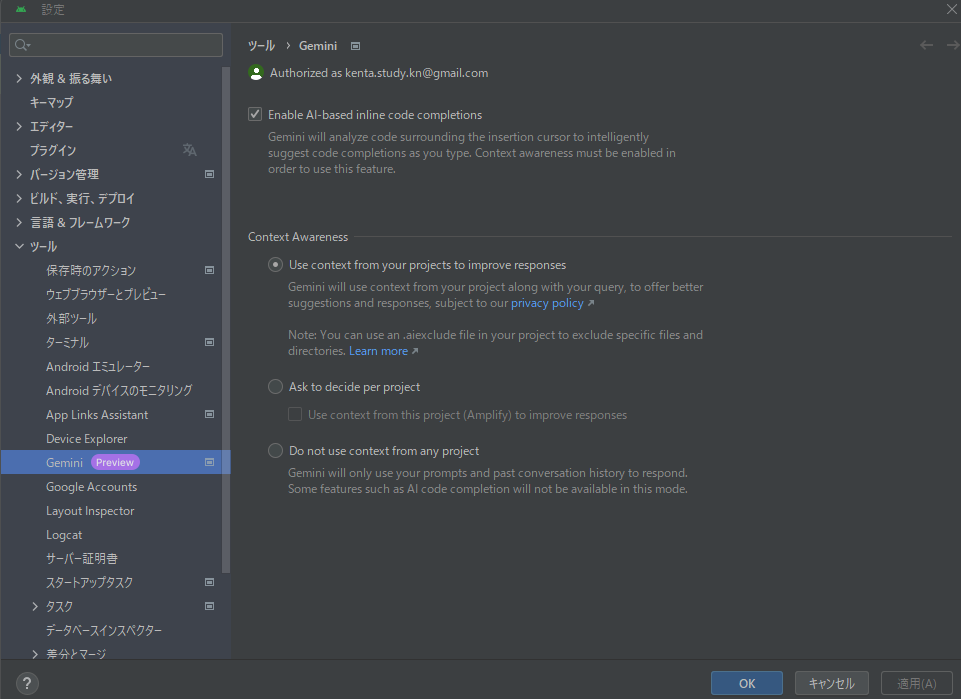Click the translate icon beside プラグイン
This screenshot has width=961, height=699.
pos(190,150)
